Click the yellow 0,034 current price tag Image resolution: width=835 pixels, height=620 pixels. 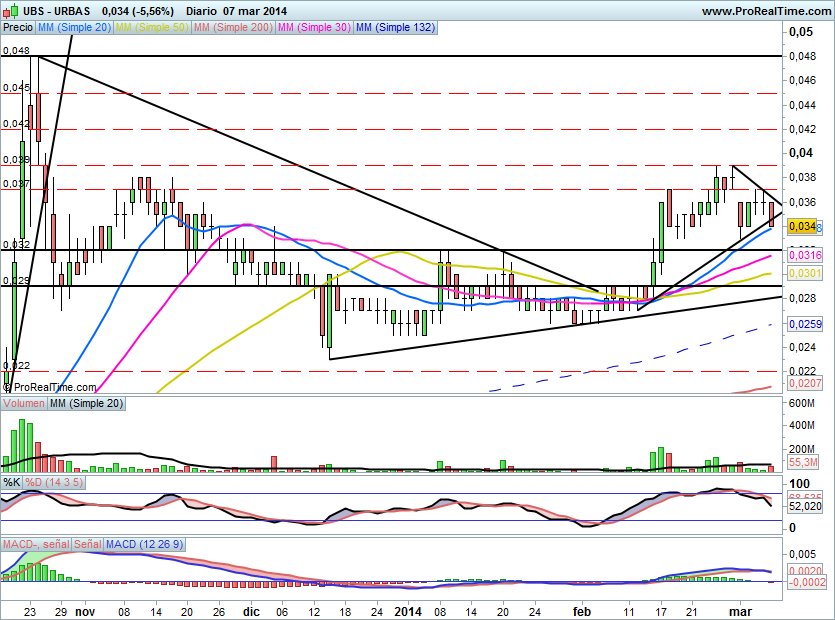pos(801,226)
